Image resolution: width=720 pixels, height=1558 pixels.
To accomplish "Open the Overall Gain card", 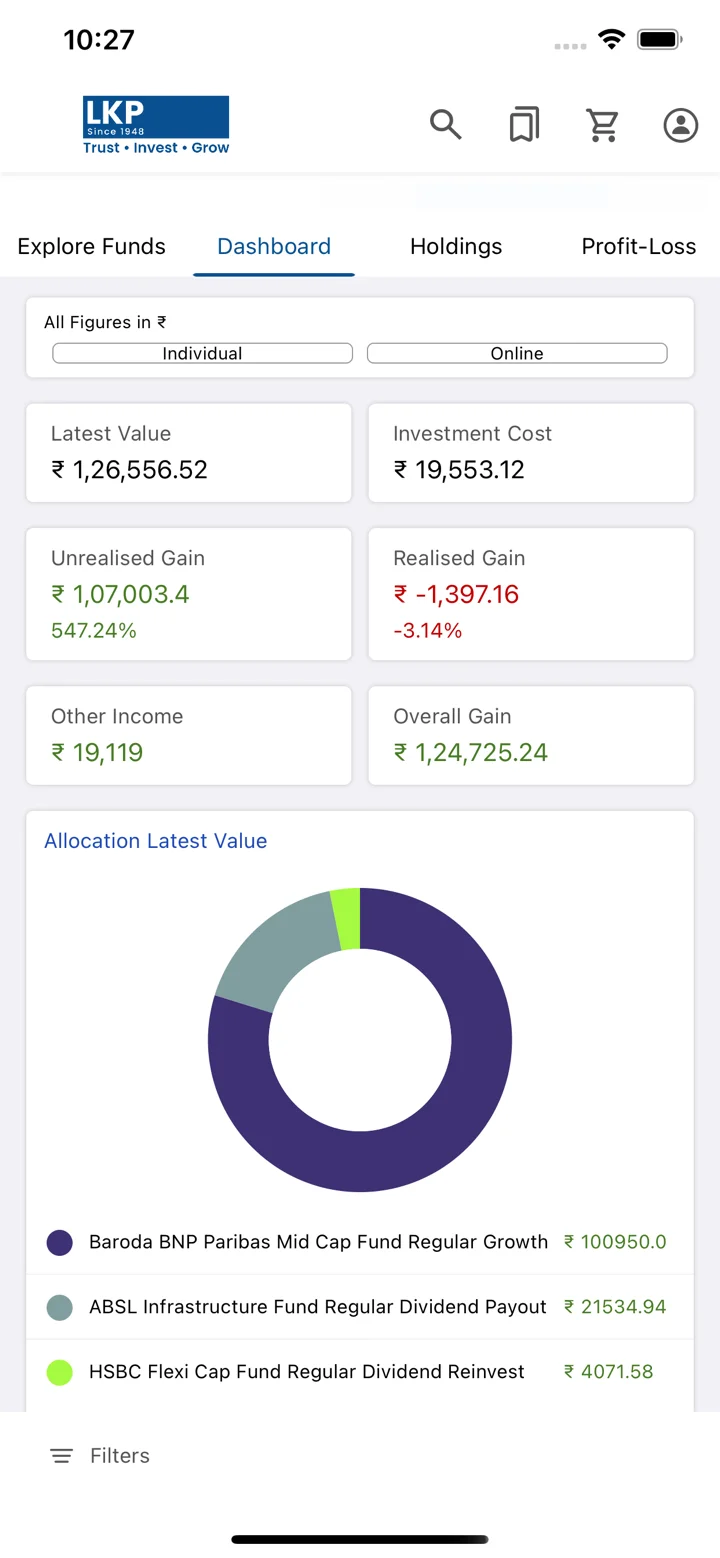I will 531,735.
